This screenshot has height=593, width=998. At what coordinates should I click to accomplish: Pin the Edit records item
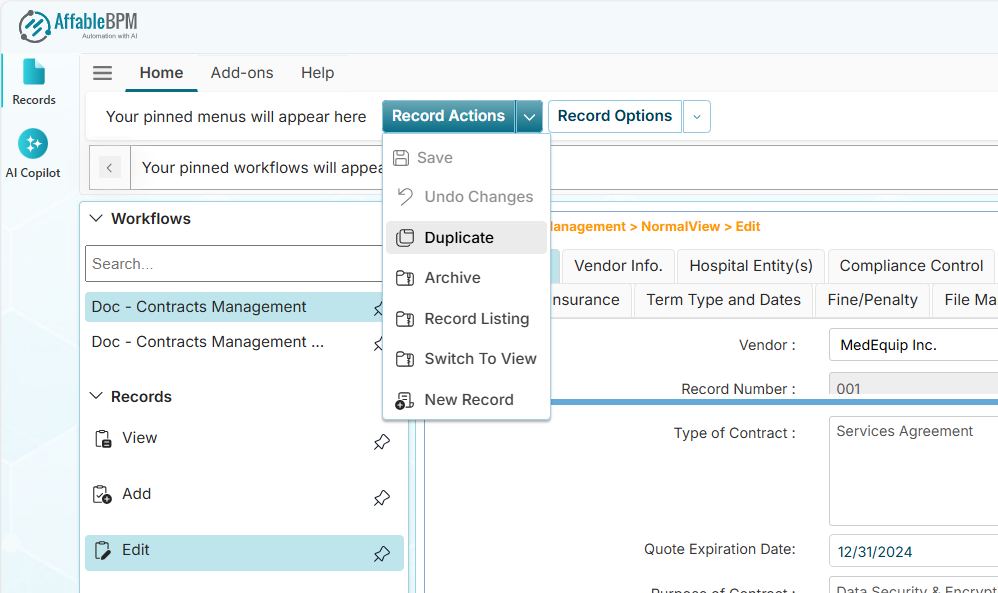point(382,553)
